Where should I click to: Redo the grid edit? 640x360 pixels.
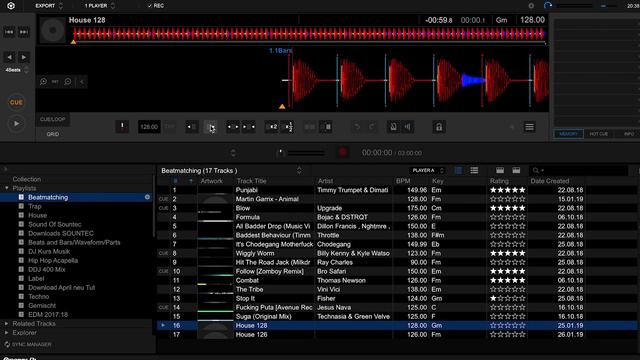[371, 127]
